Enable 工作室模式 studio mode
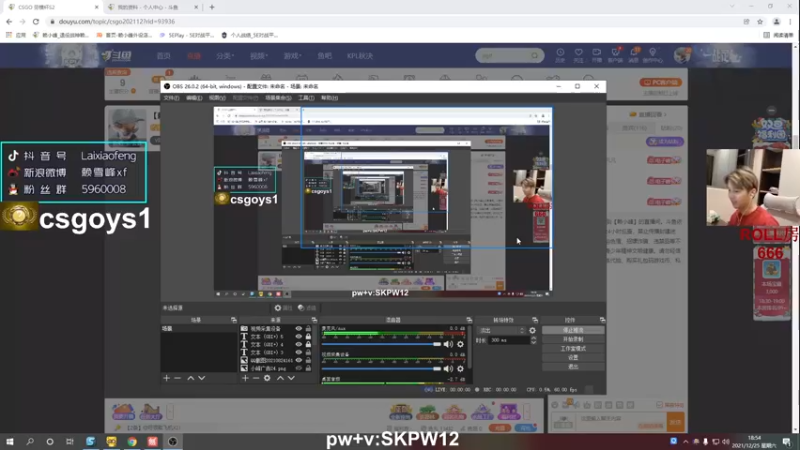The width and height of the screenshot is (800, 450). pyautogui.click(x=573, y=348)
